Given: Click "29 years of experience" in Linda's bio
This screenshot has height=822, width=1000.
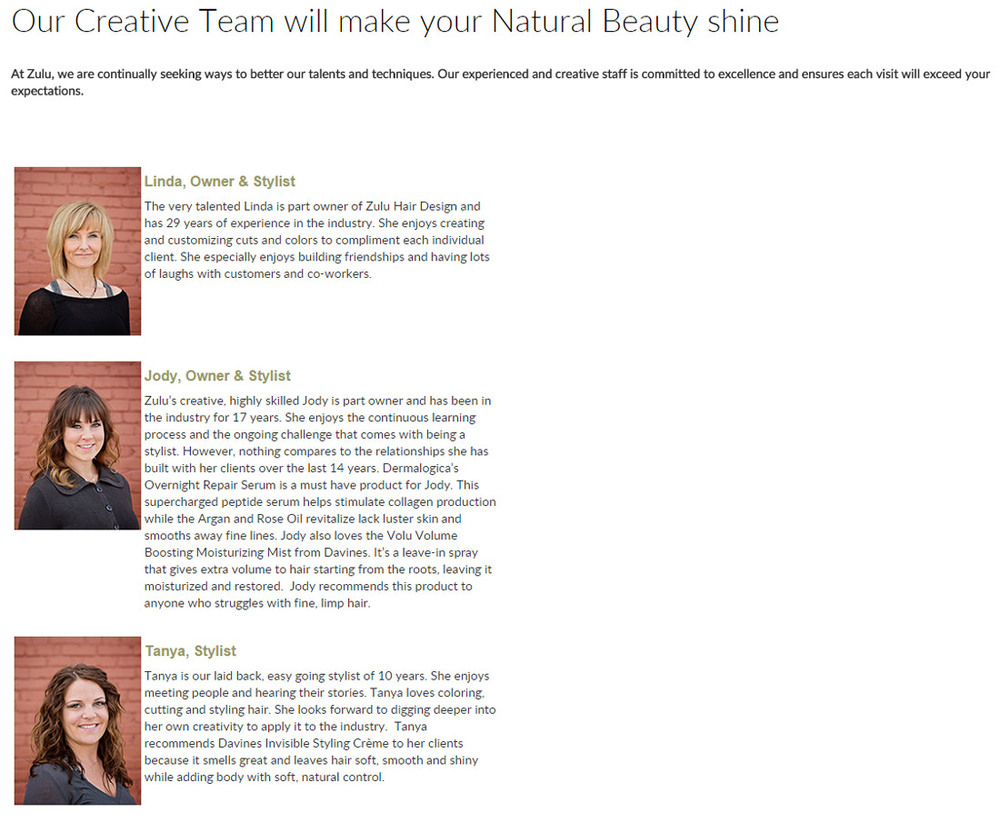Looking at the screenshot, I should click(x=222, y=224).
